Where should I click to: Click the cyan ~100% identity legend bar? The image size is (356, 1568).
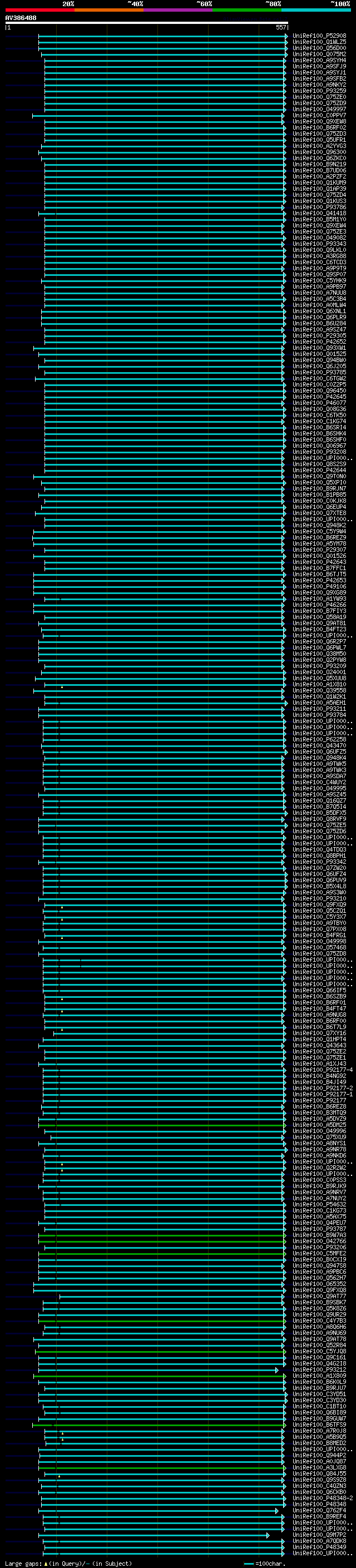tap(316, 10)
